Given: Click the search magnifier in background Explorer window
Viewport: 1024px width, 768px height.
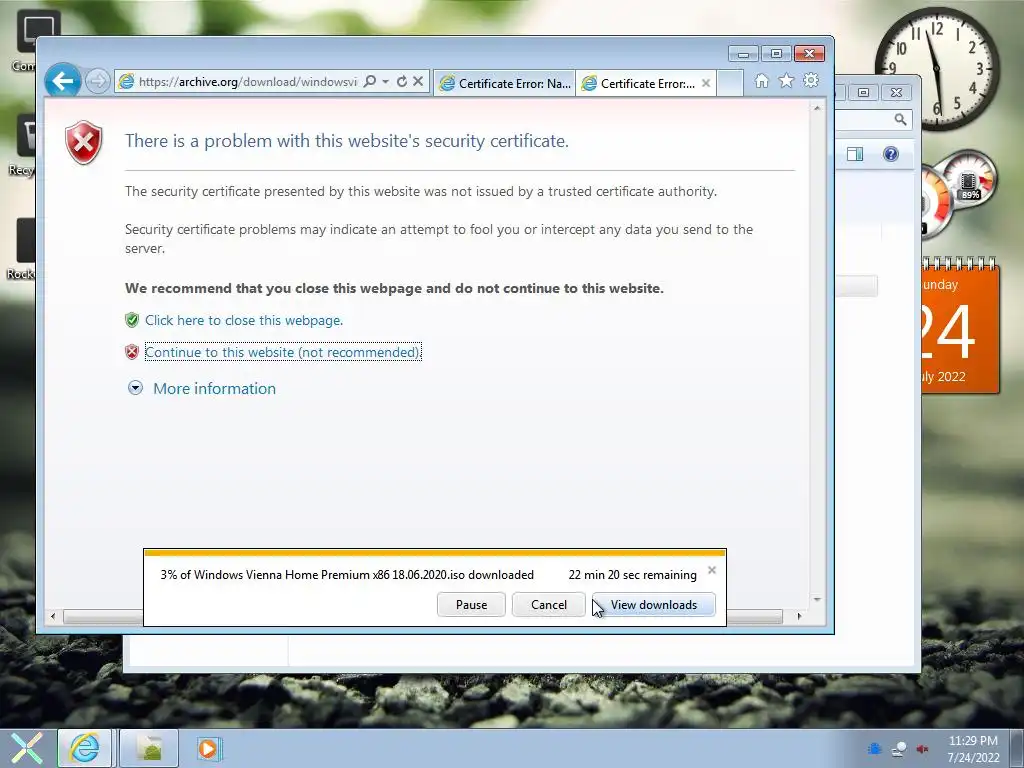Looking at the screenshot, I should [900, 119].
